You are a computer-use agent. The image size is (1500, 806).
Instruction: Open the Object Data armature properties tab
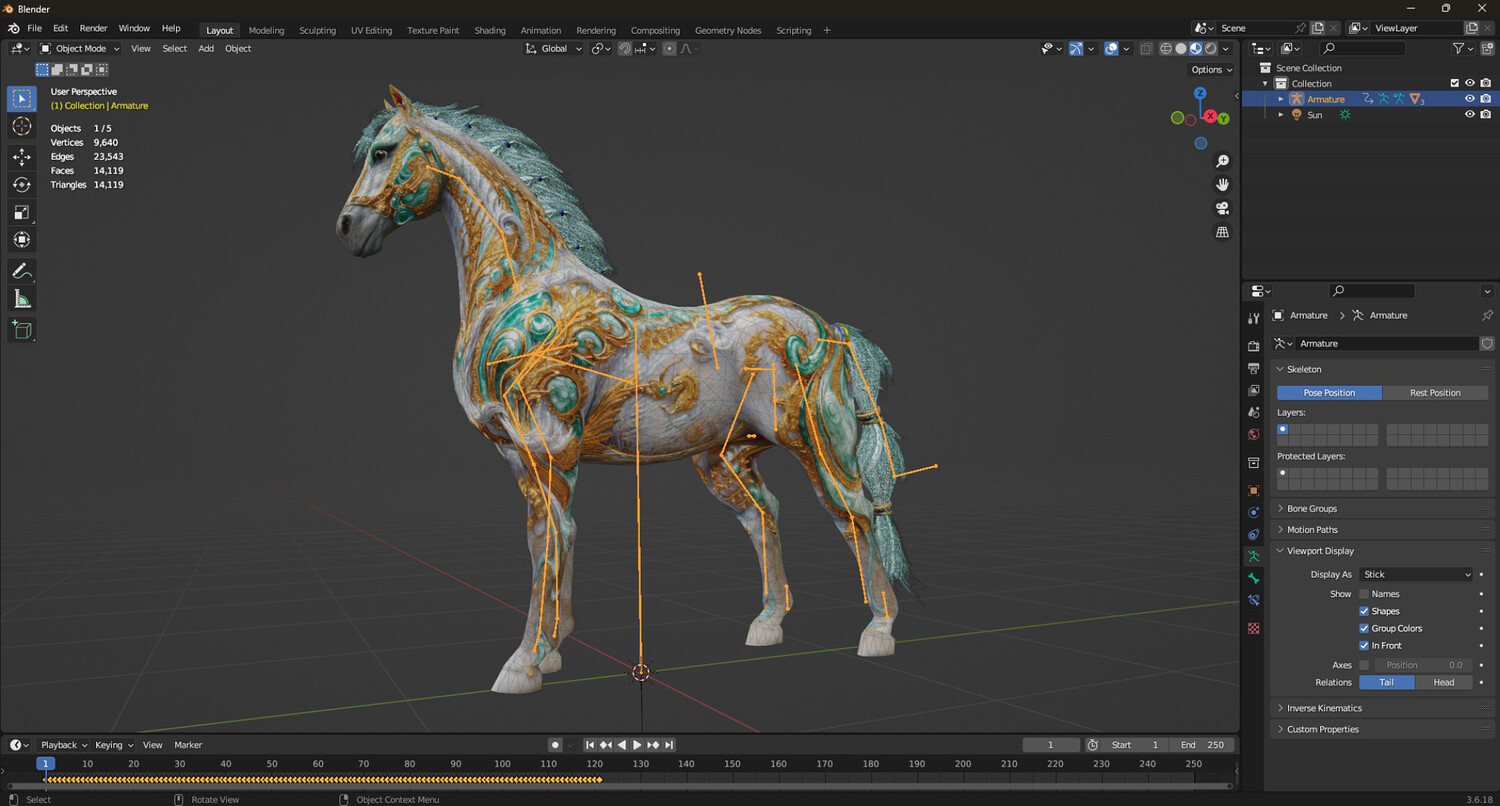1254,556
